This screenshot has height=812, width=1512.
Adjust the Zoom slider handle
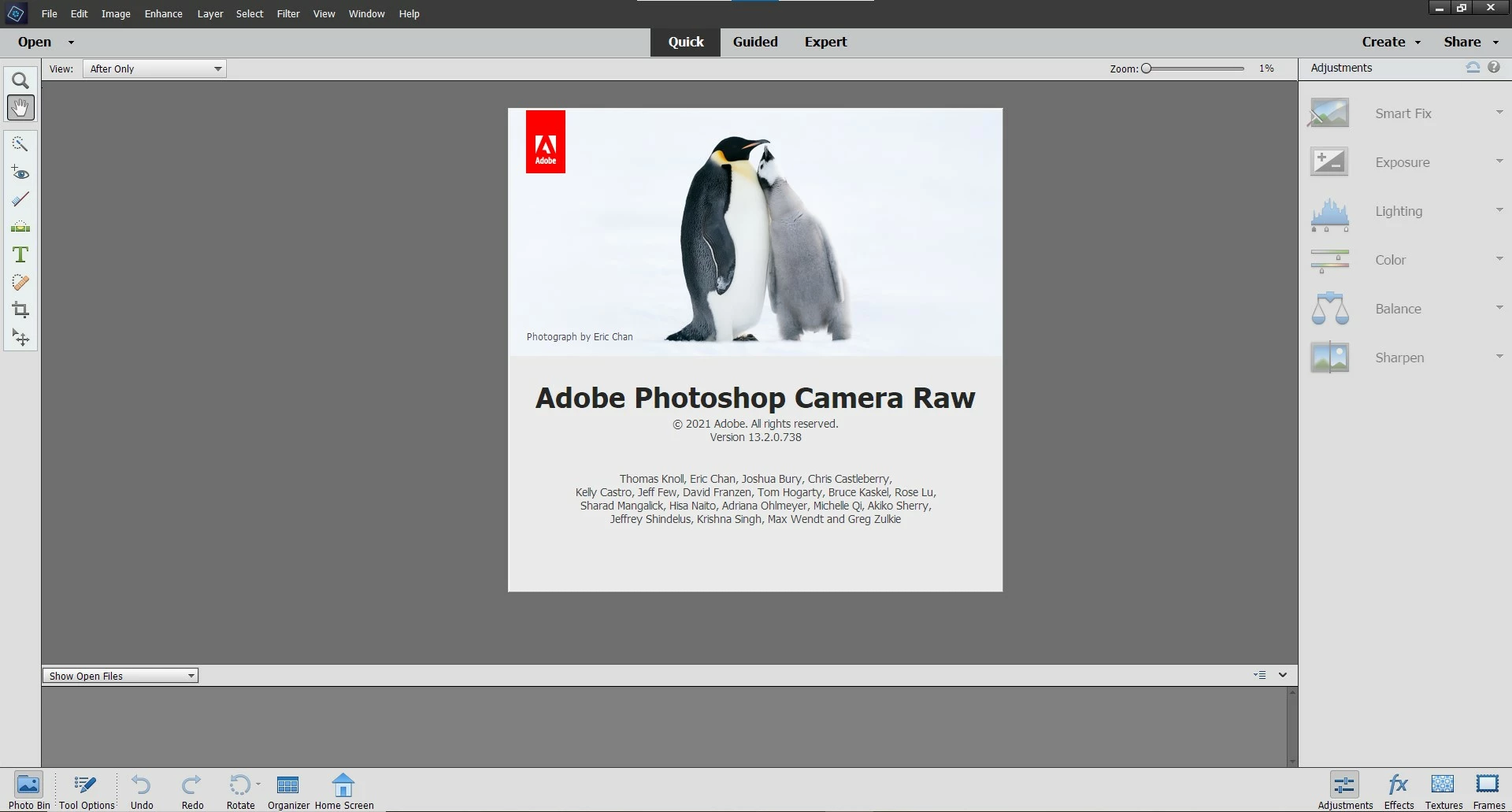[1147, 69]
